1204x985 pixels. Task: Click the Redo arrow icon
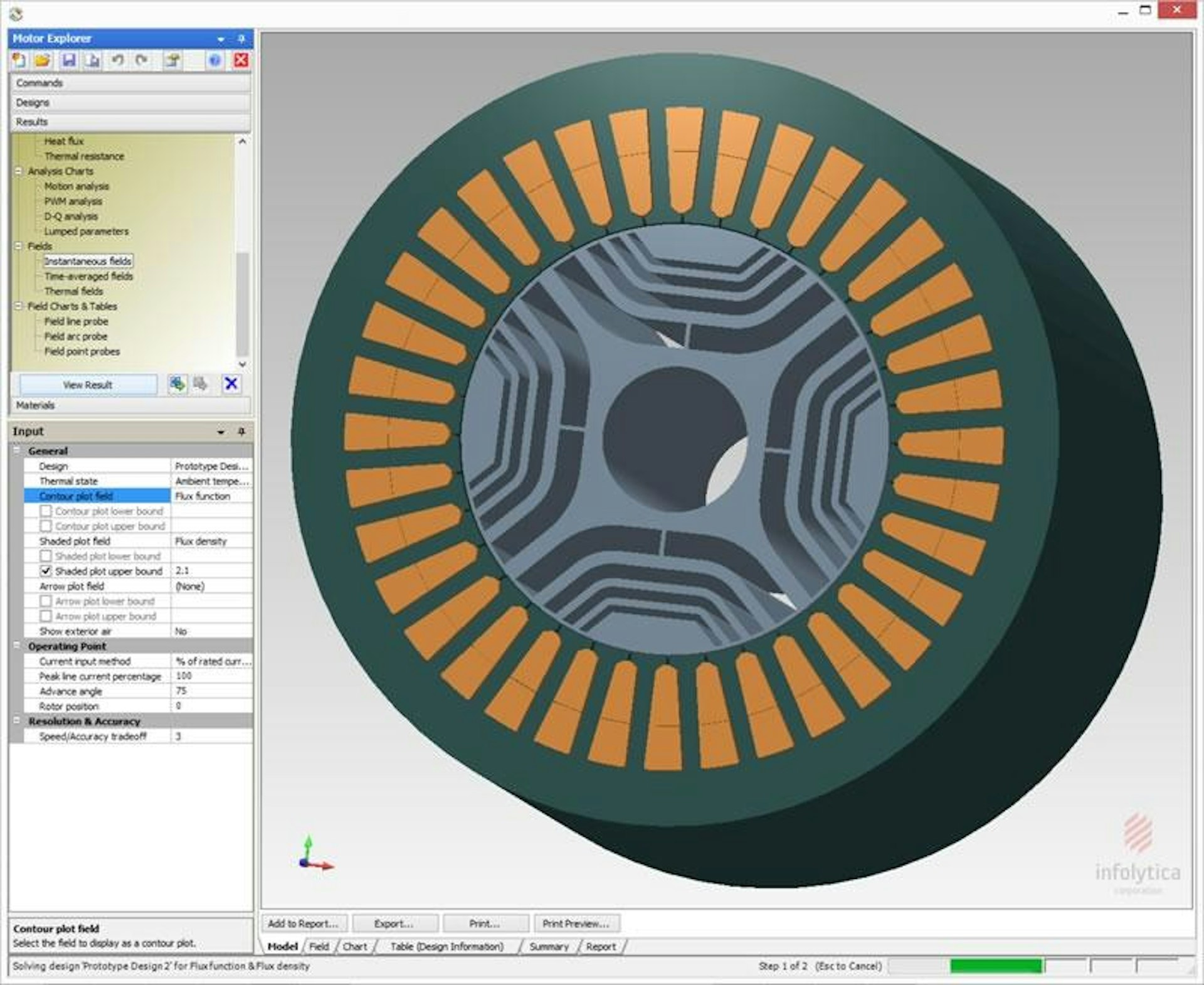click(x=142, y=60)
